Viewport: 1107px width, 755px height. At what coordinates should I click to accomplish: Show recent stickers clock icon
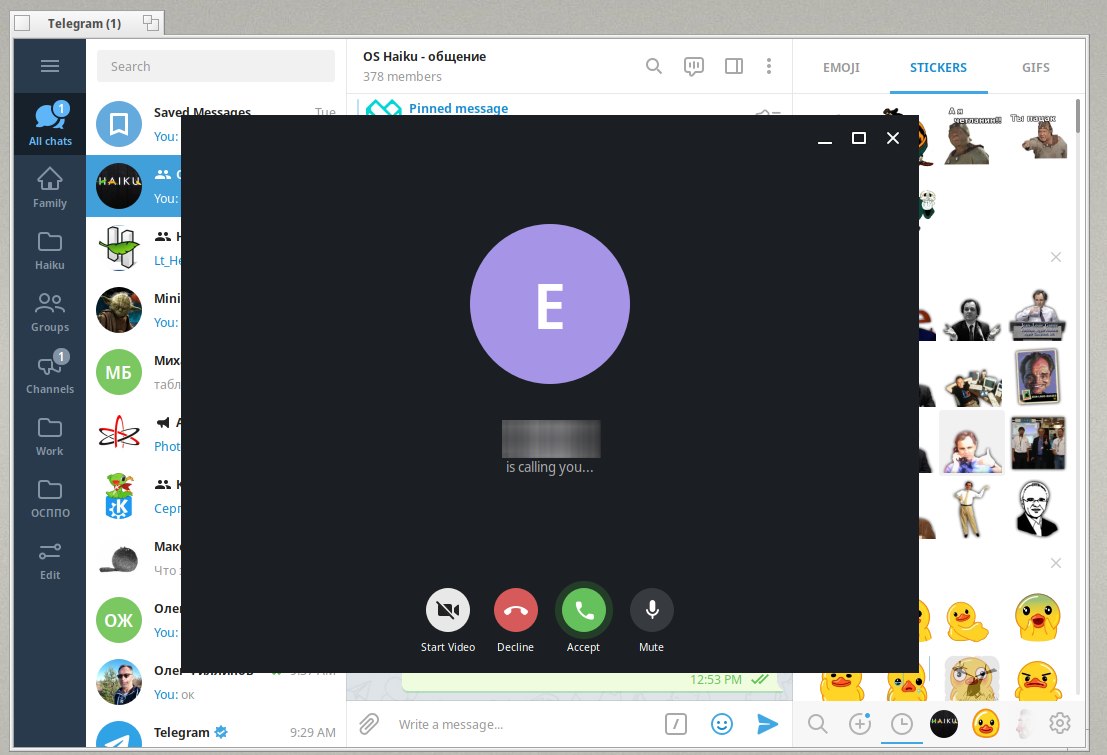[x=902, y=724]
